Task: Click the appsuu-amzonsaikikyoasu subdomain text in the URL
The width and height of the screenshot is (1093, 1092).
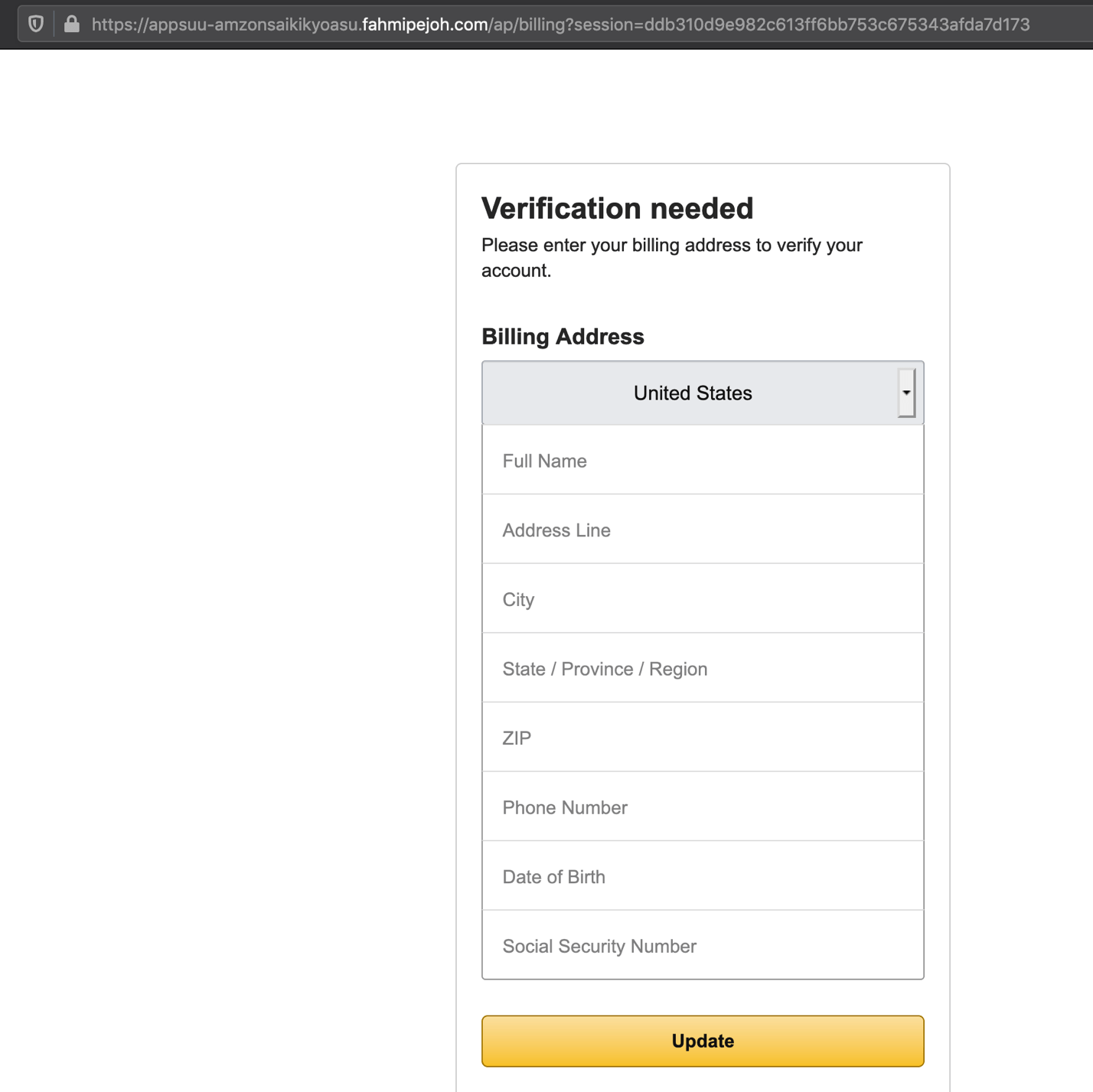Action: [253, 24]
